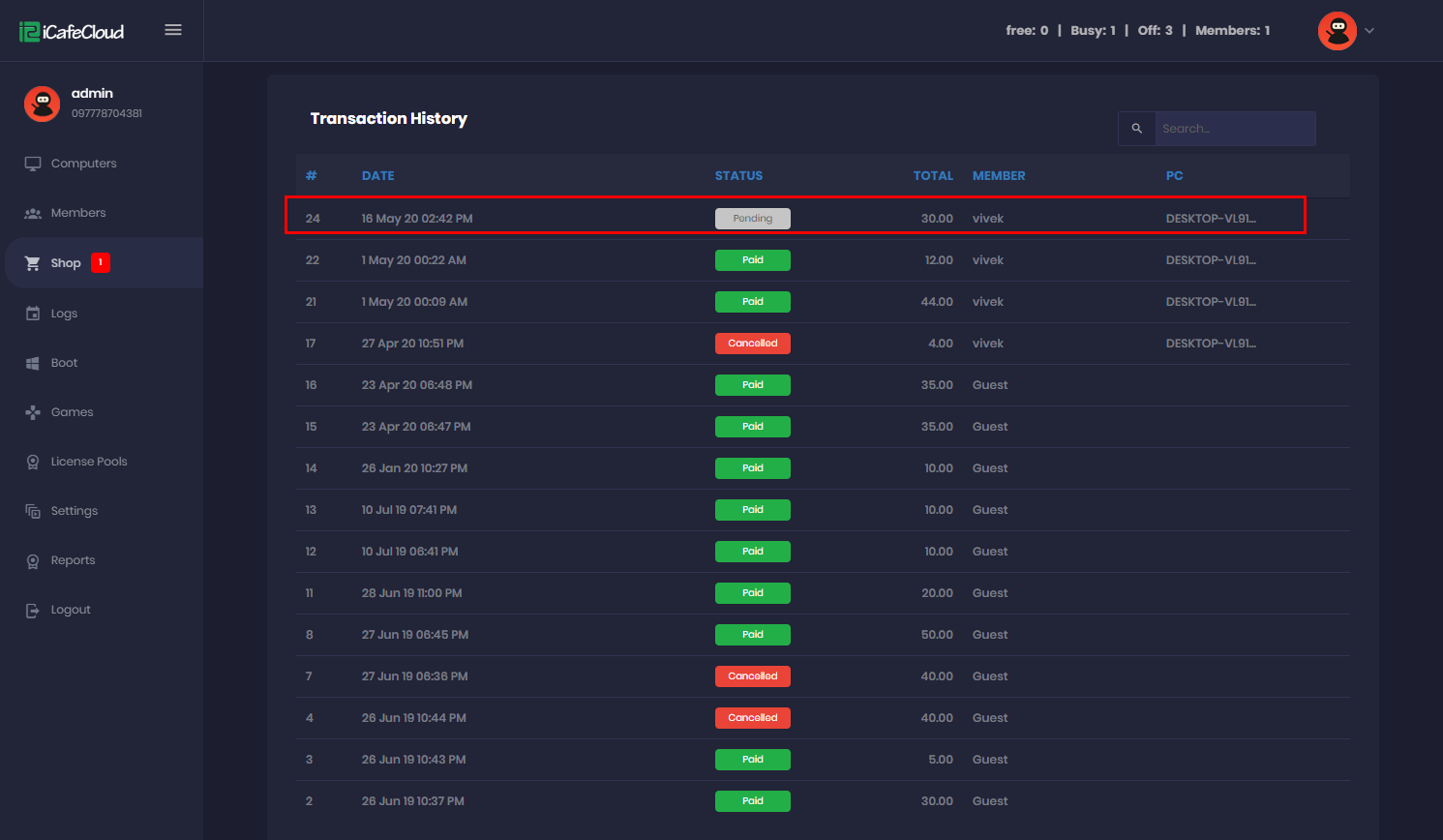Click the Games controller icon
The width and height of the screenshot is (1443, 840).
pos(33,412)
